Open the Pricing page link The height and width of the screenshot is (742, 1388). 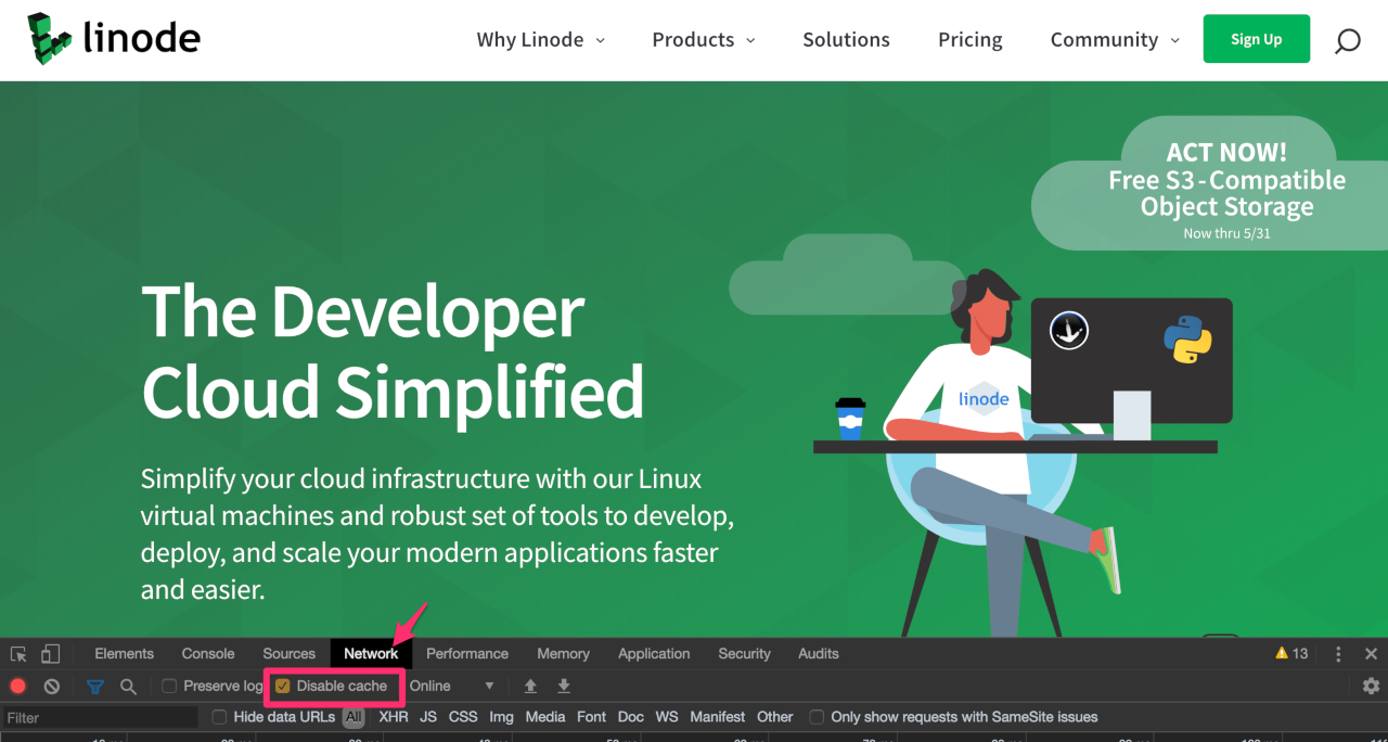(969, 39)
